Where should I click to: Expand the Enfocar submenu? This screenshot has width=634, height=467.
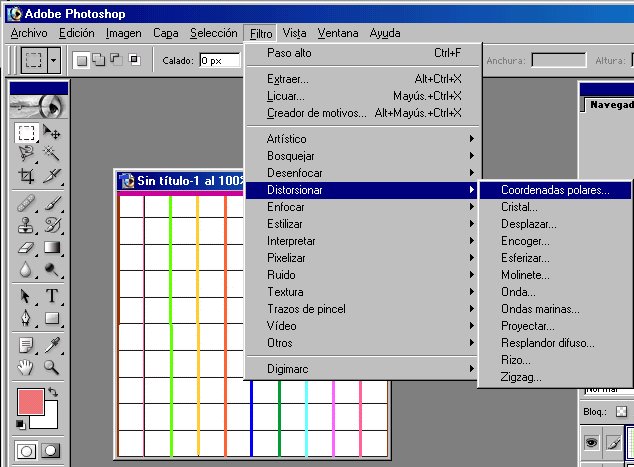[362, 207]
